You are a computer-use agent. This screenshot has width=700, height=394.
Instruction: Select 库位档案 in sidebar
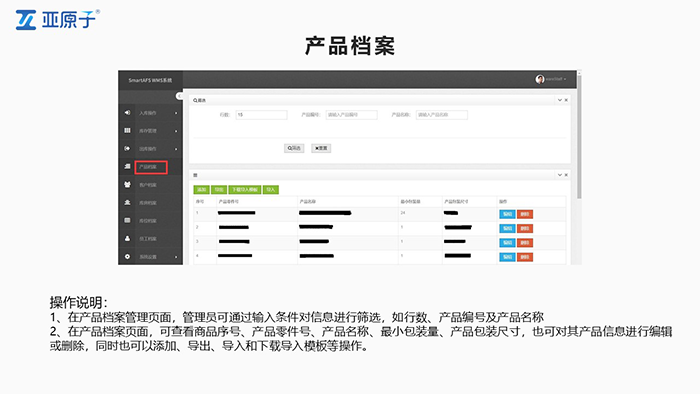point(148,221)
